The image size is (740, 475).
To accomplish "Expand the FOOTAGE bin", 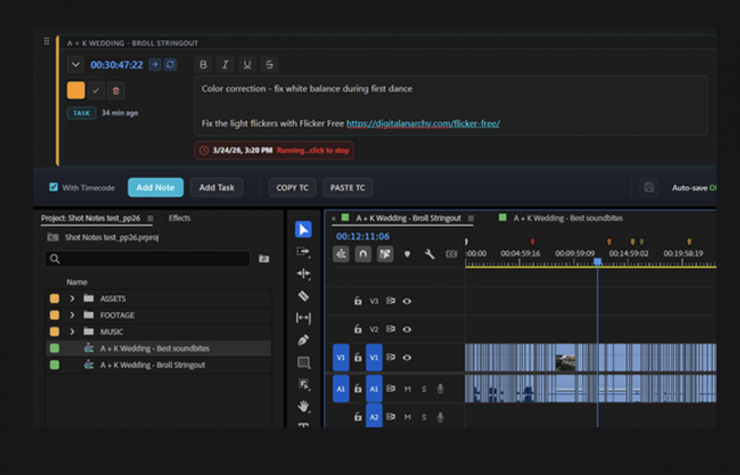I will [x=72, y=315].
